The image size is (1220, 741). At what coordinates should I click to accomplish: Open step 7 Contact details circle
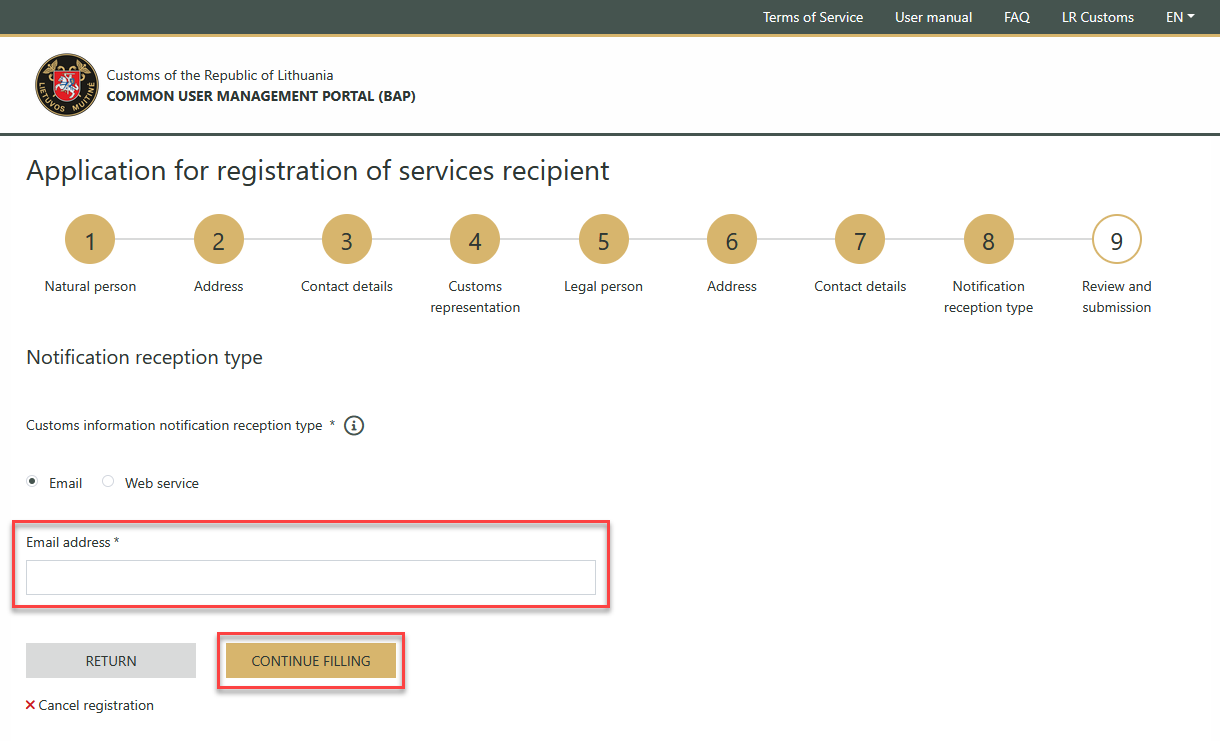click(860, 240)
